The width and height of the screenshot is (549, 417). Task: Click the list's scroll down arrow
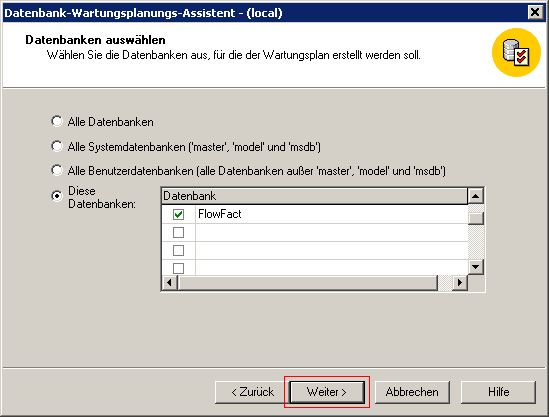coord(475,267)
